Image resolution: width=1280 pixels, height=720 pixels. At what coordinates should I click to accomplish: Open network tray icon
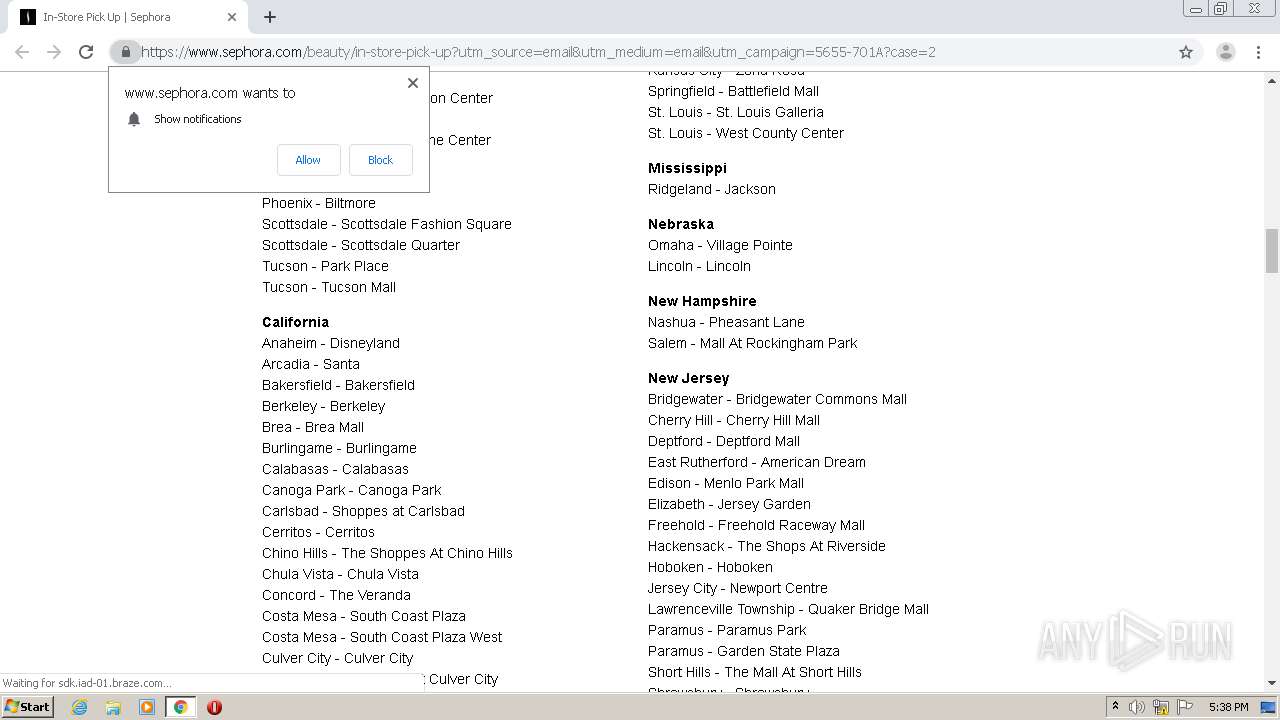coord(1160,707)
